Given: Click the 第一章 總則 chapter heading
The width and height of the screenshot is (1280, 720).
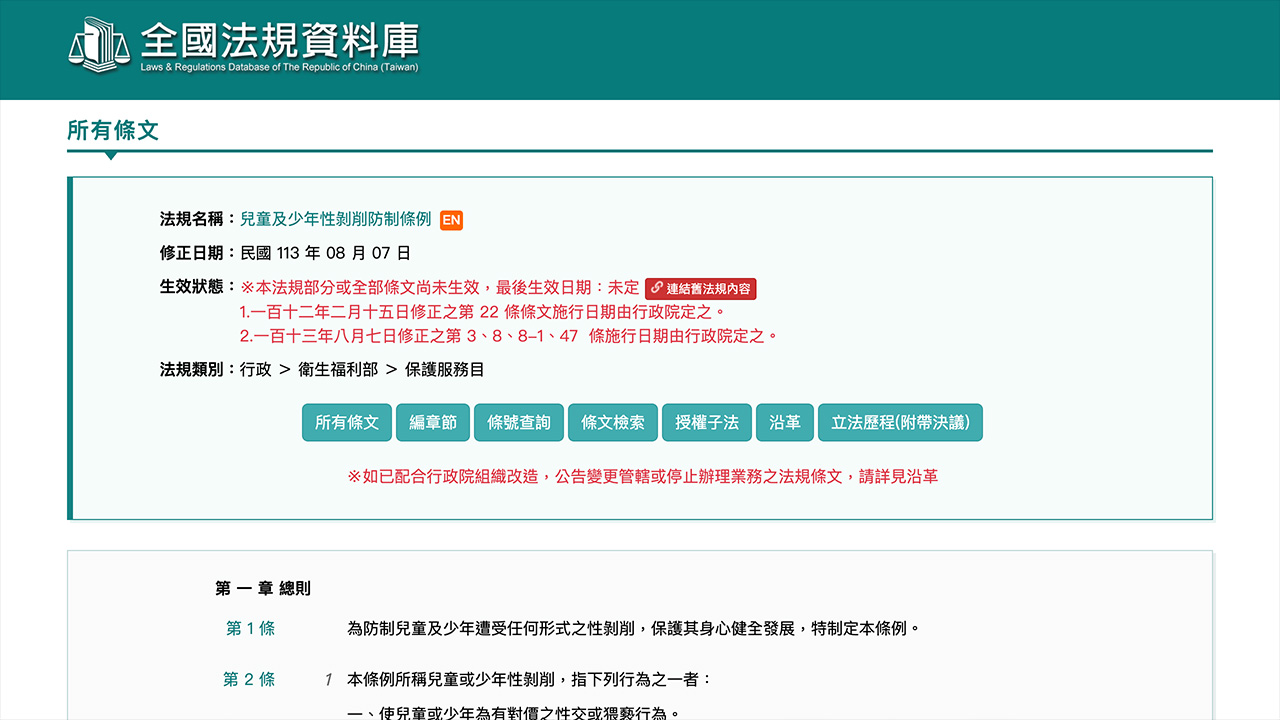Looking at the screenshot, I should point(262,589).
